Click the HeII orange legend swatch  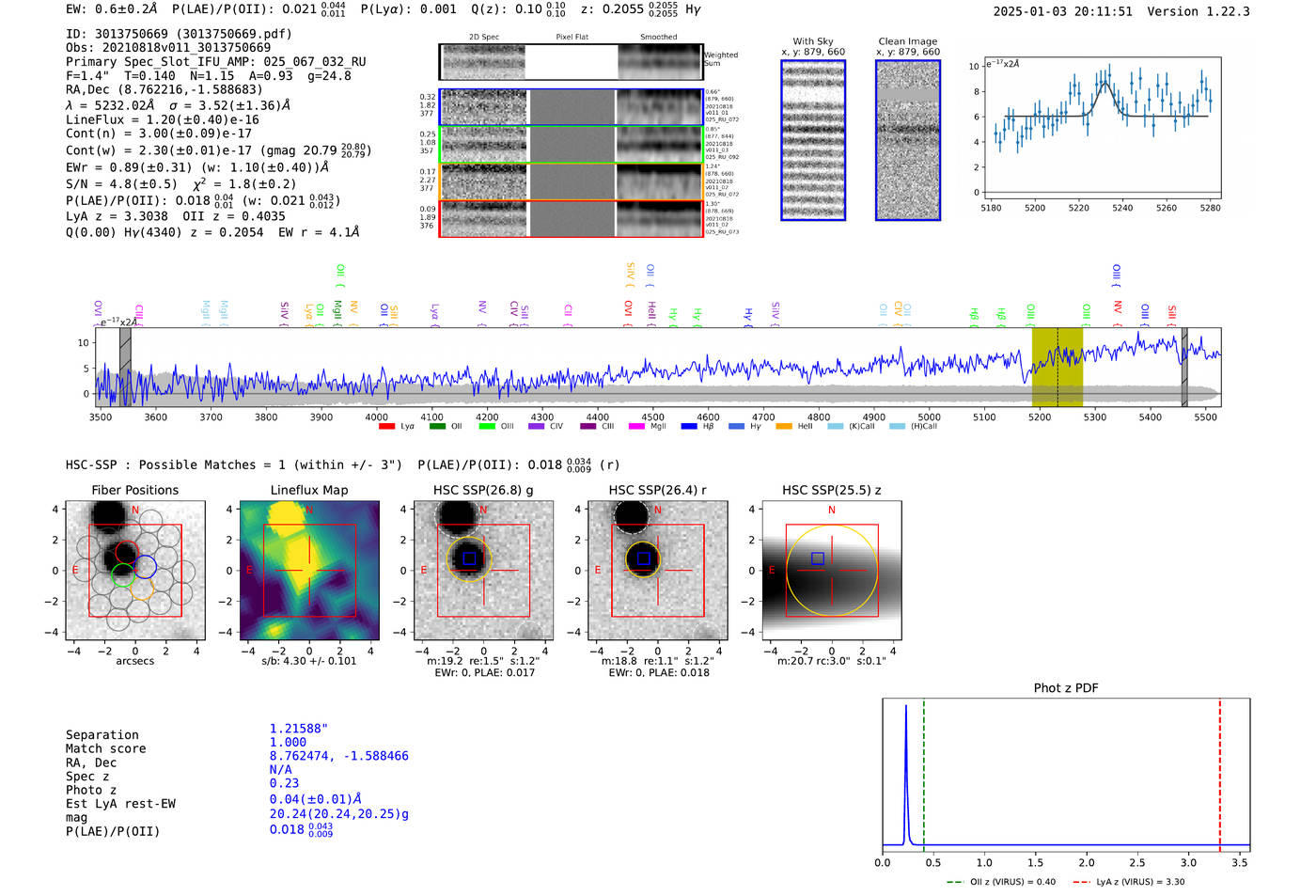[x=784, y=427]
